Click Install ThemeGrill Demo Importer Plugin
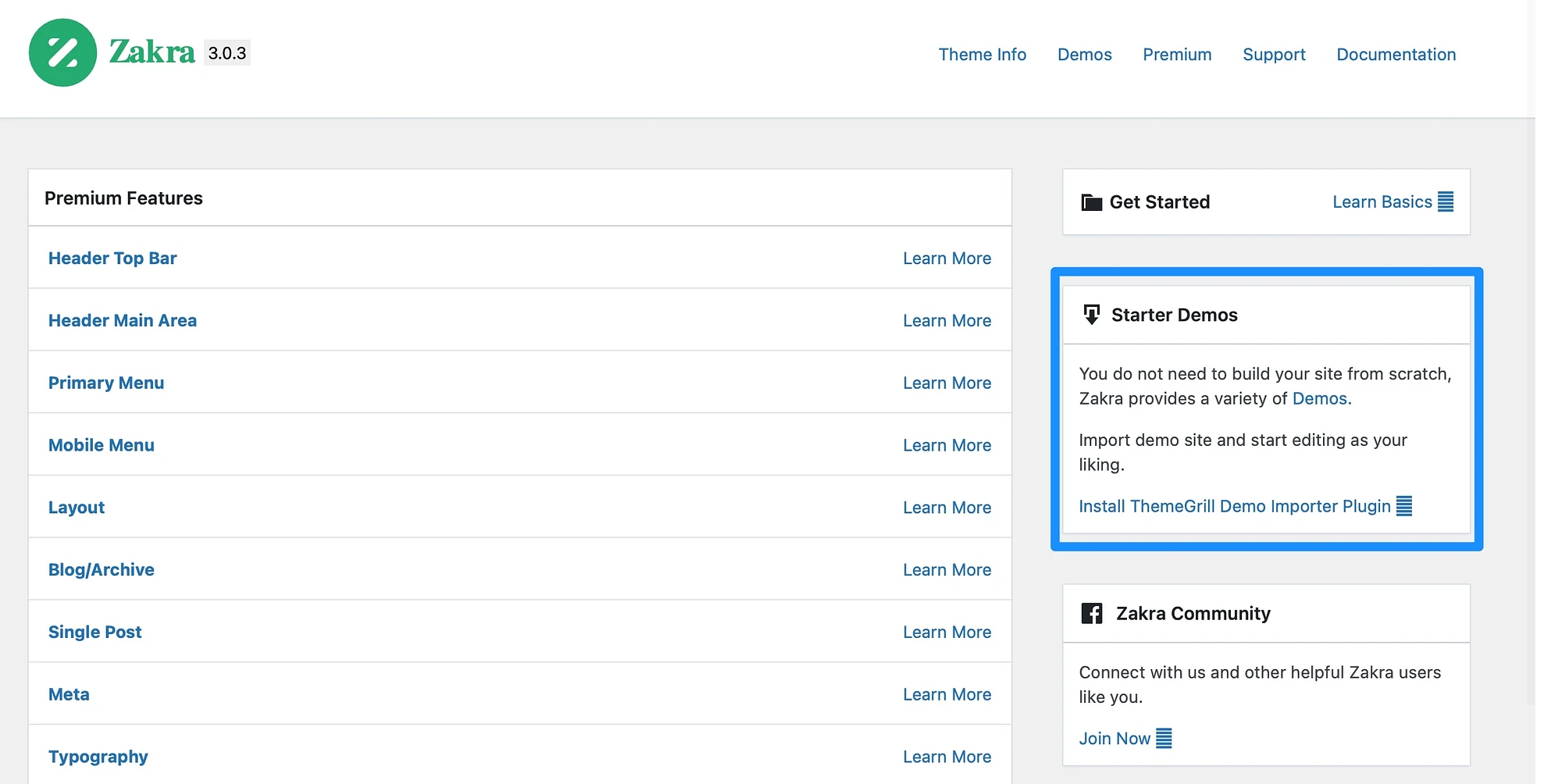The height and width of the screenshot is (784, 1562). point(1235,506)
